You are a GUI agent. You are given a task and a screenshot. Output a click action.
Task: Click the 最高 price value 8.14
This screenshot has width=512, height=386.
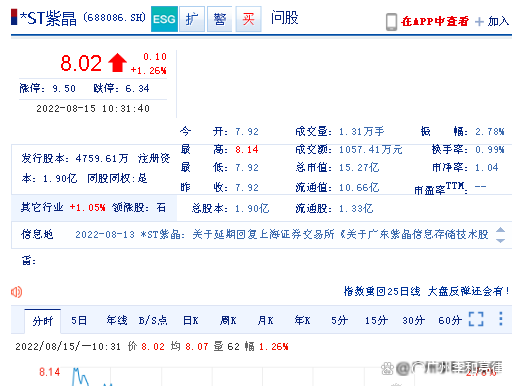247,150
